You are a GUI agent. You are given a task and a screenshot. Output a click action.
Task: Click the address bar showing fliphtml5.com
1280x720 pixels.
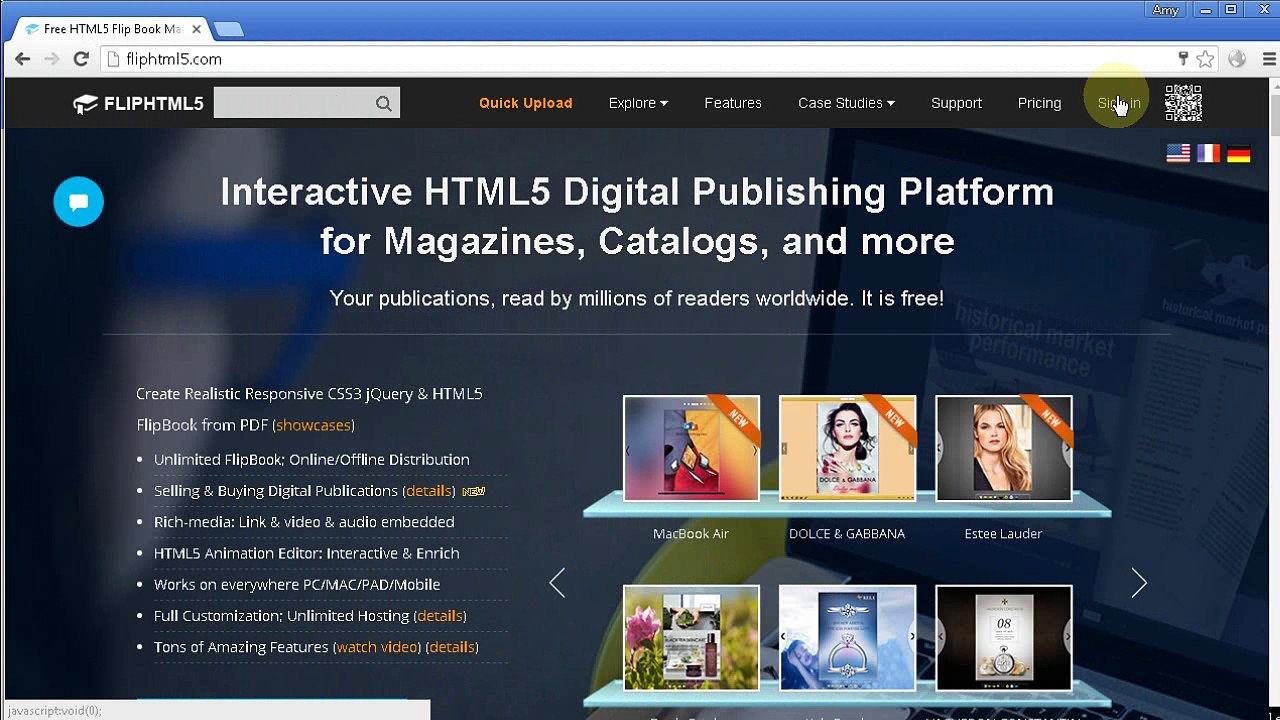pyautogui.click(x=640, y=59)
